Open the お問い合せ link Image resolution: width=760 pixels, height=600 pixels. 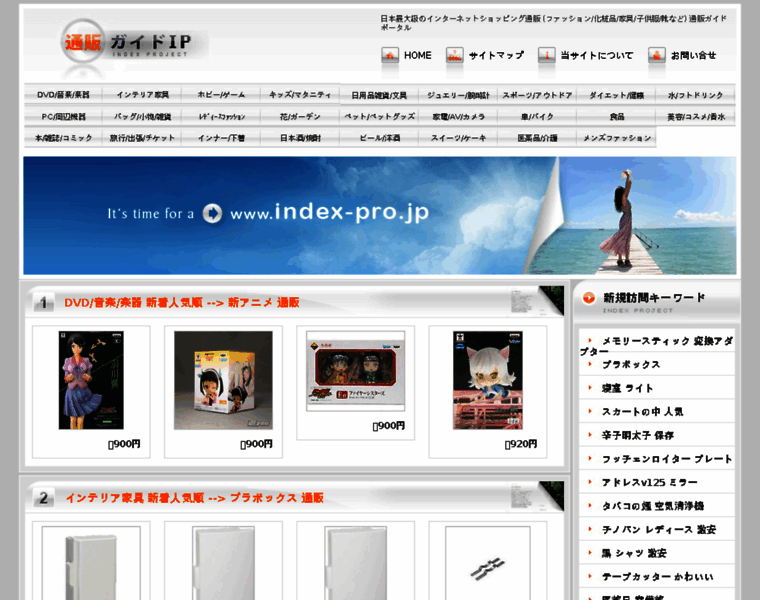point(693,55)
